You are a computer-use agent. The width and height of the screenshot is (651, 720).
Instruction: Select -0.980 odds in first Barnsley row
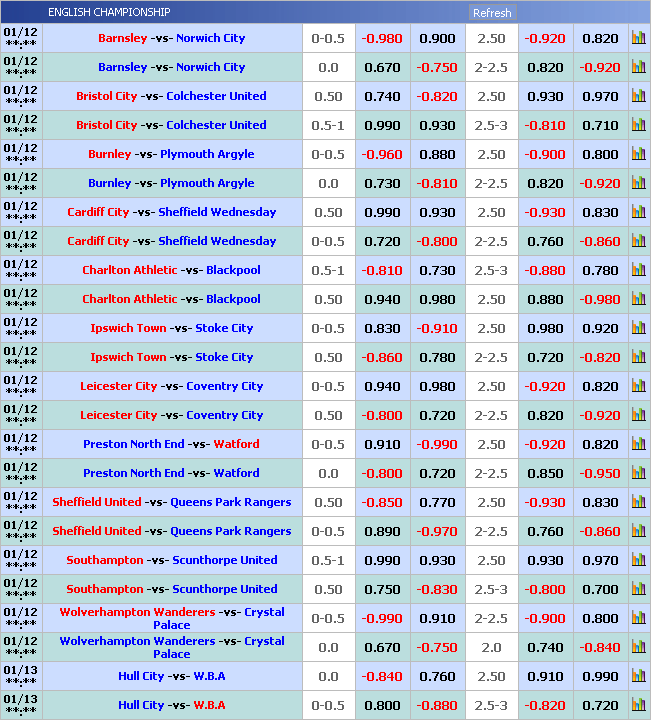coord(382,38)
